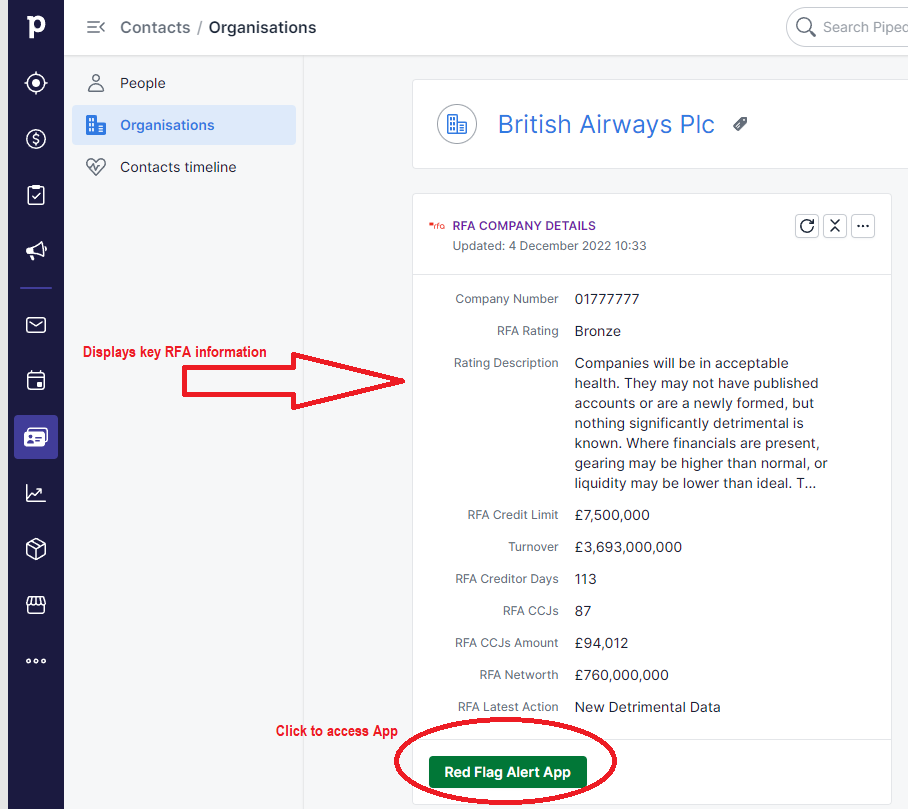
Task: Click New Detrimental Data value
Action: coord(647,707)
